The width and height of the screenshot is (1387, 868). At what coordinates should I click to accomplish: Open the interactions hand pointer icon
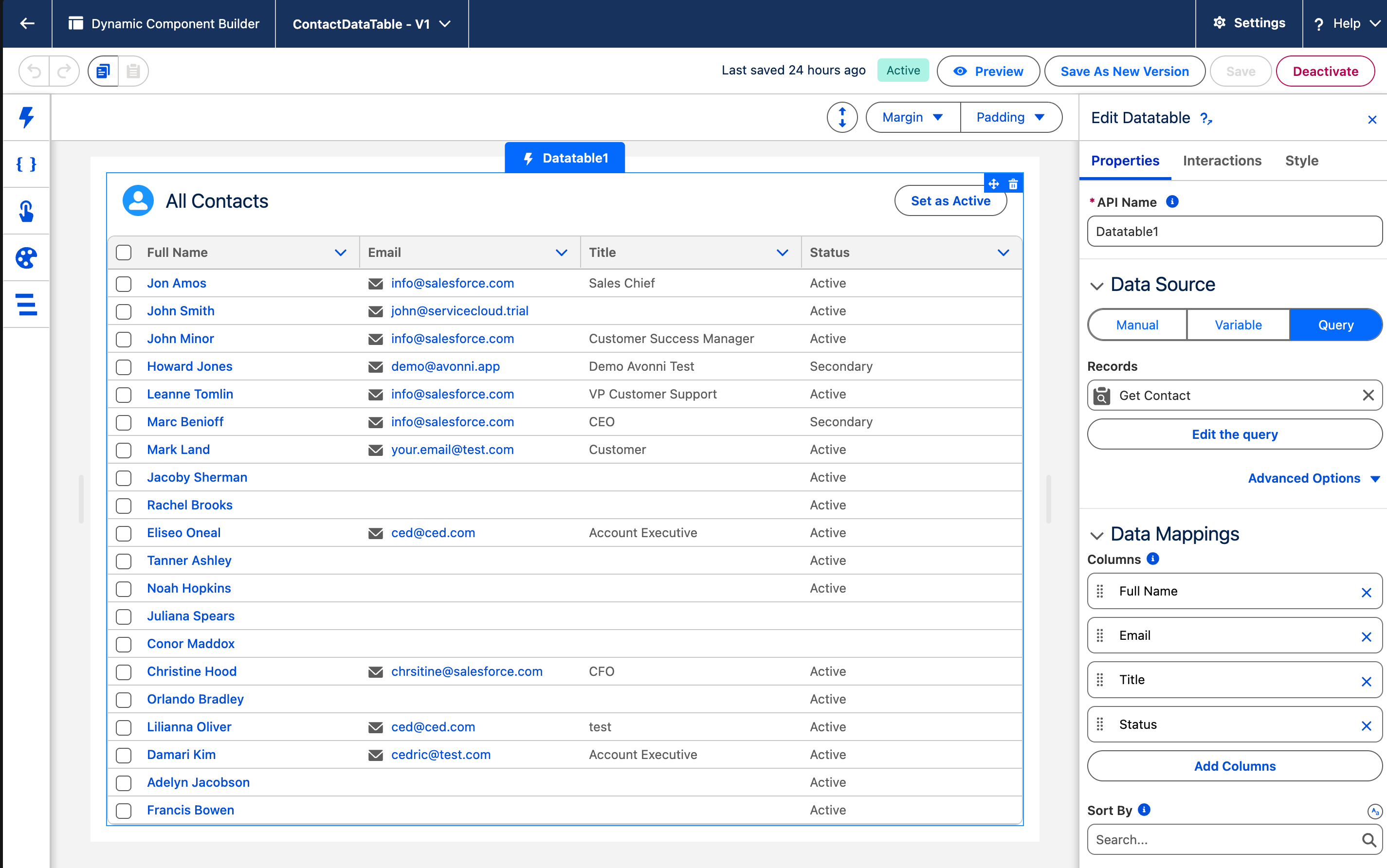26,211
